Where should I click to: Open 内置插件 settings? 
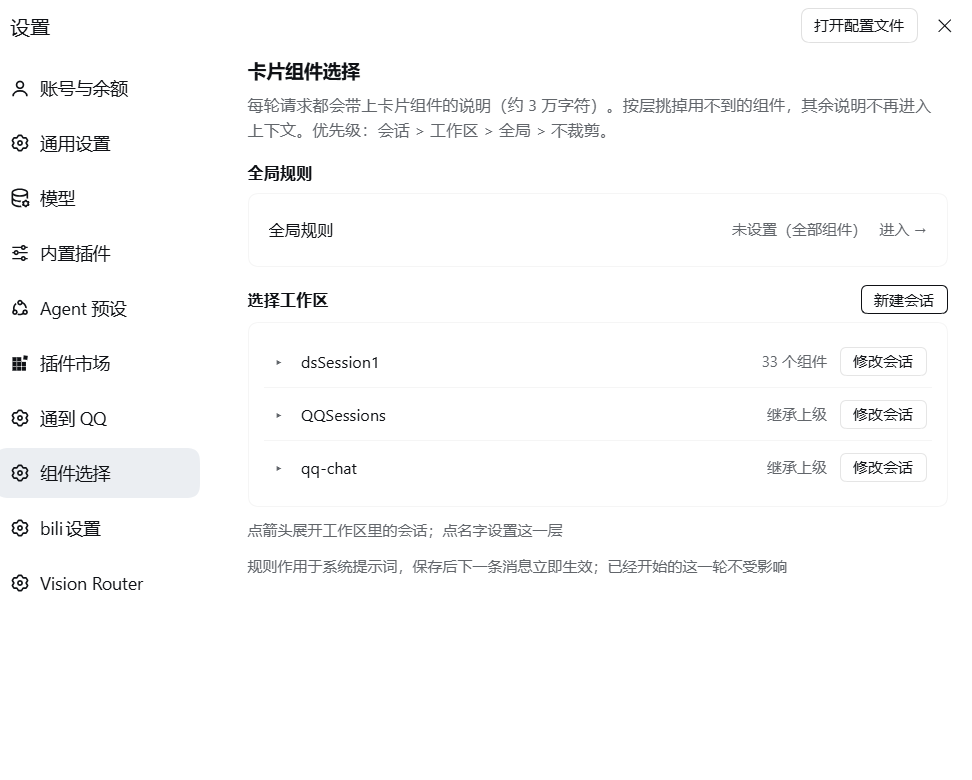[99, 254]
